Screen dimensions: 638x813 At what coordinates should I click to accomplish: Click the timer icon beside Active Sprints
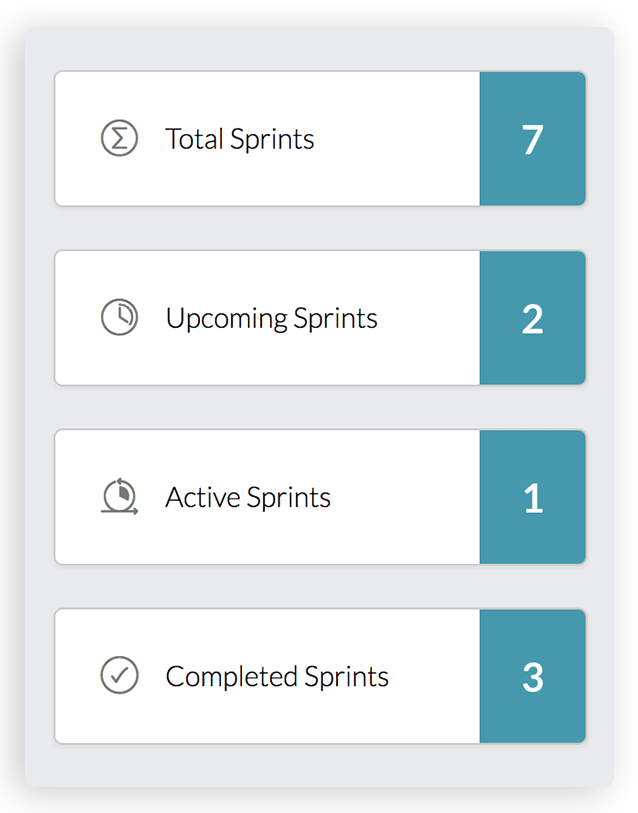119,496
